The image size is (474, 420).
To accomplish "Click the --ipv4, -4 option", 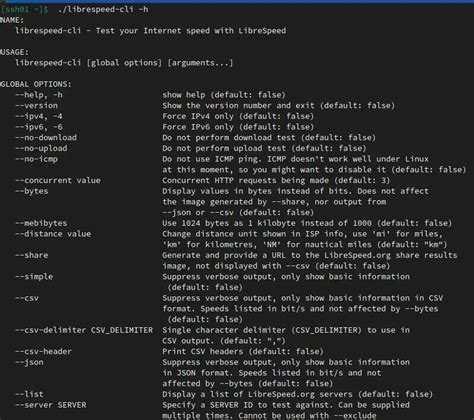I will tap(39, 116).
